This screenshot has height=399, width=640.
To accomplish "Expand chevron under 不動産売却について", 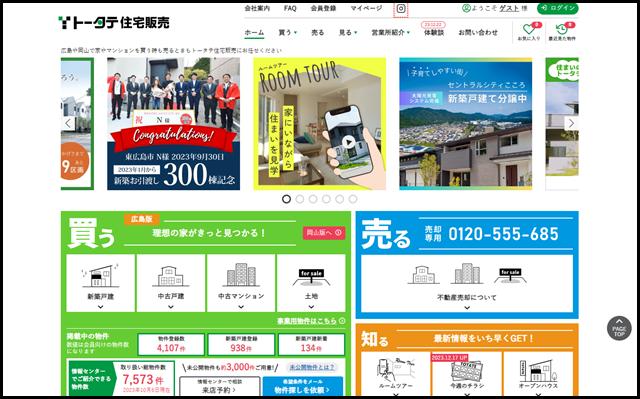I will tap(467, 308).
